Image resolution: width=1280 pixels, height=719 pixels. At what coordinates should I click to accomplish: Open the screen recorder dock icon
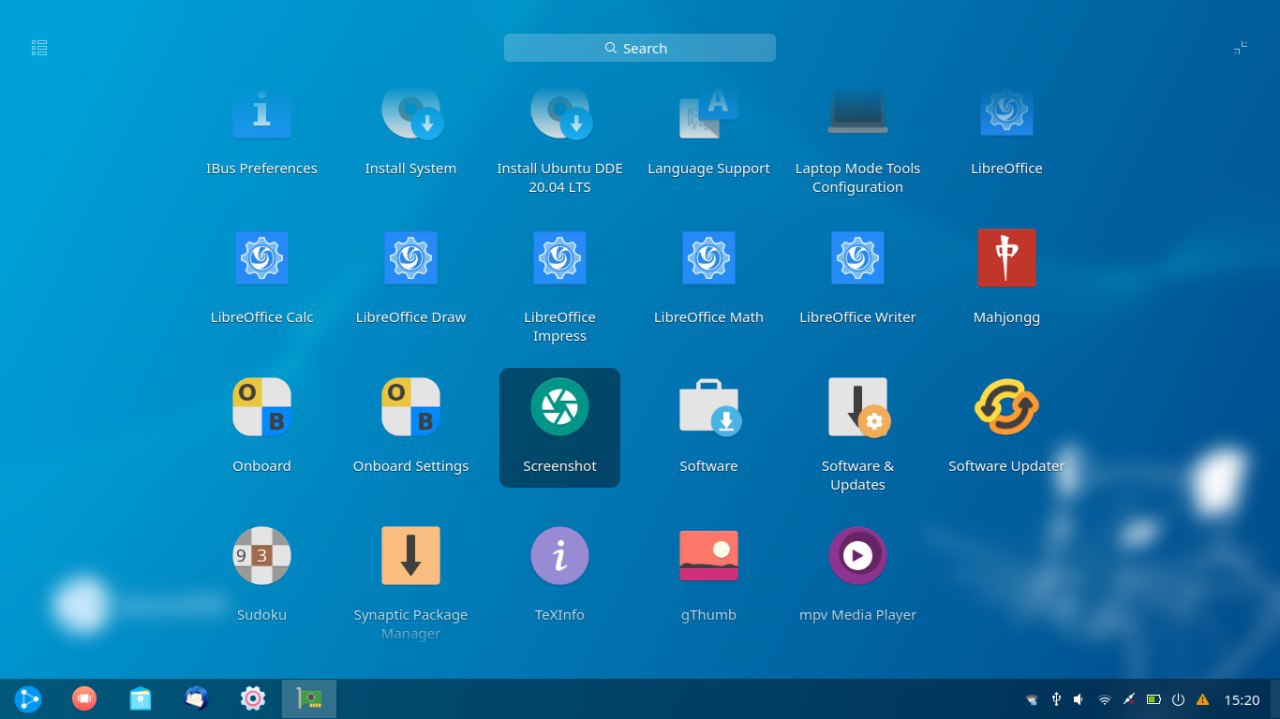click(84, 699)
